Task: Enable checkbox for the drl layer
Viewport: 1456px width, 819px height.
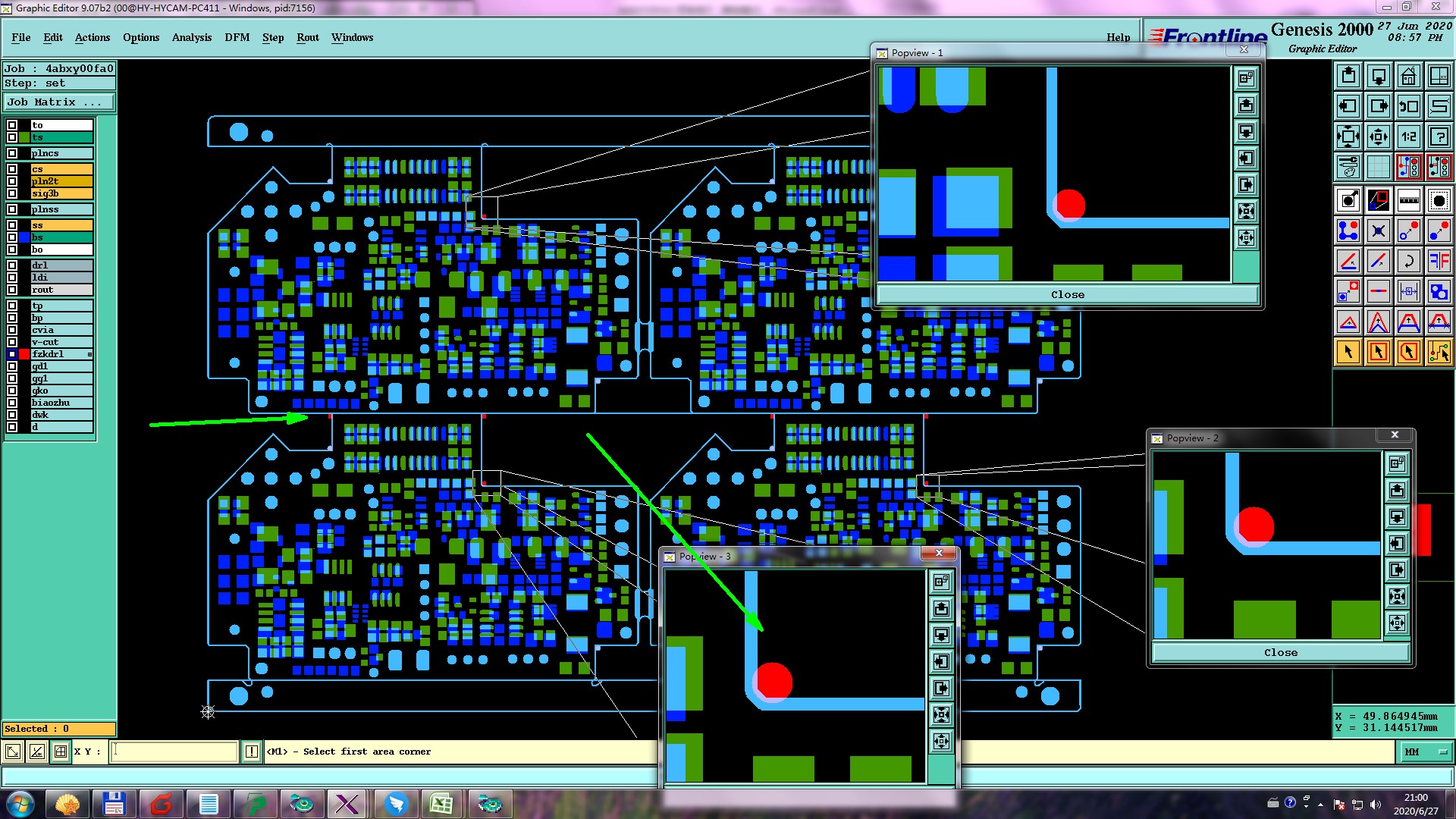Action: (12, 265)
